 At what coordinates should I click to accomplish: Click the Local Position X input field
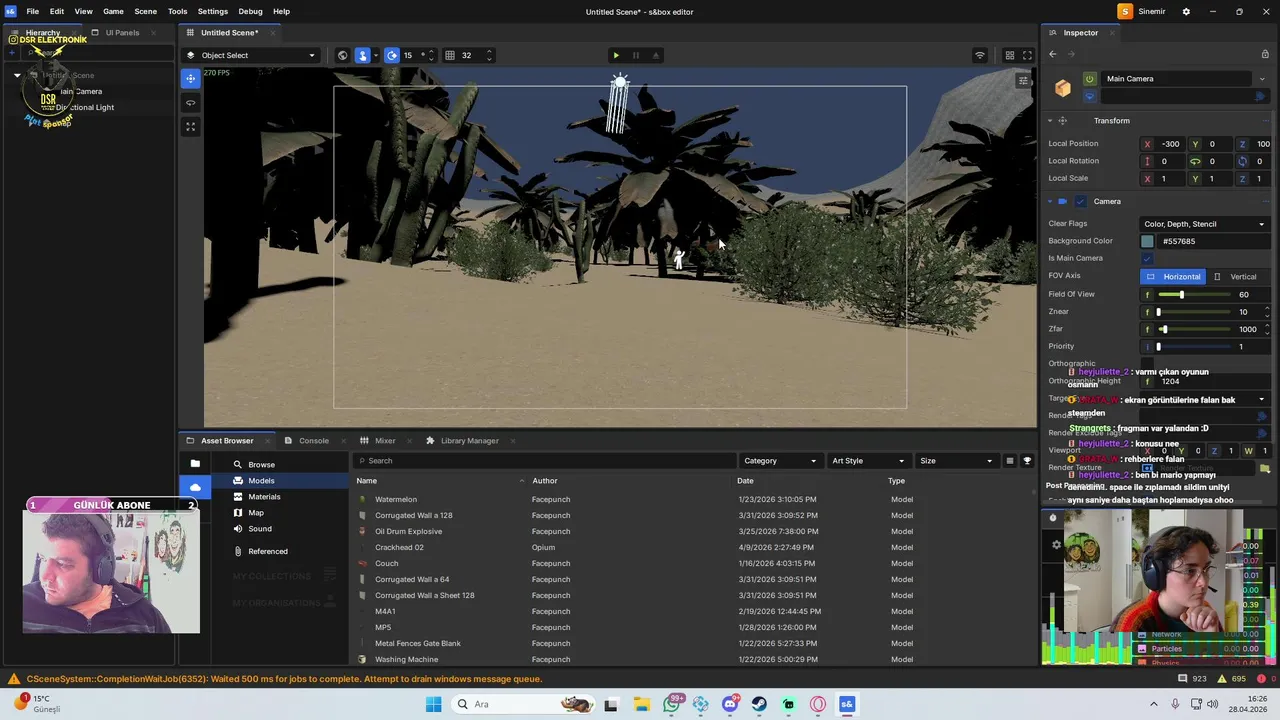[1171, 144]
